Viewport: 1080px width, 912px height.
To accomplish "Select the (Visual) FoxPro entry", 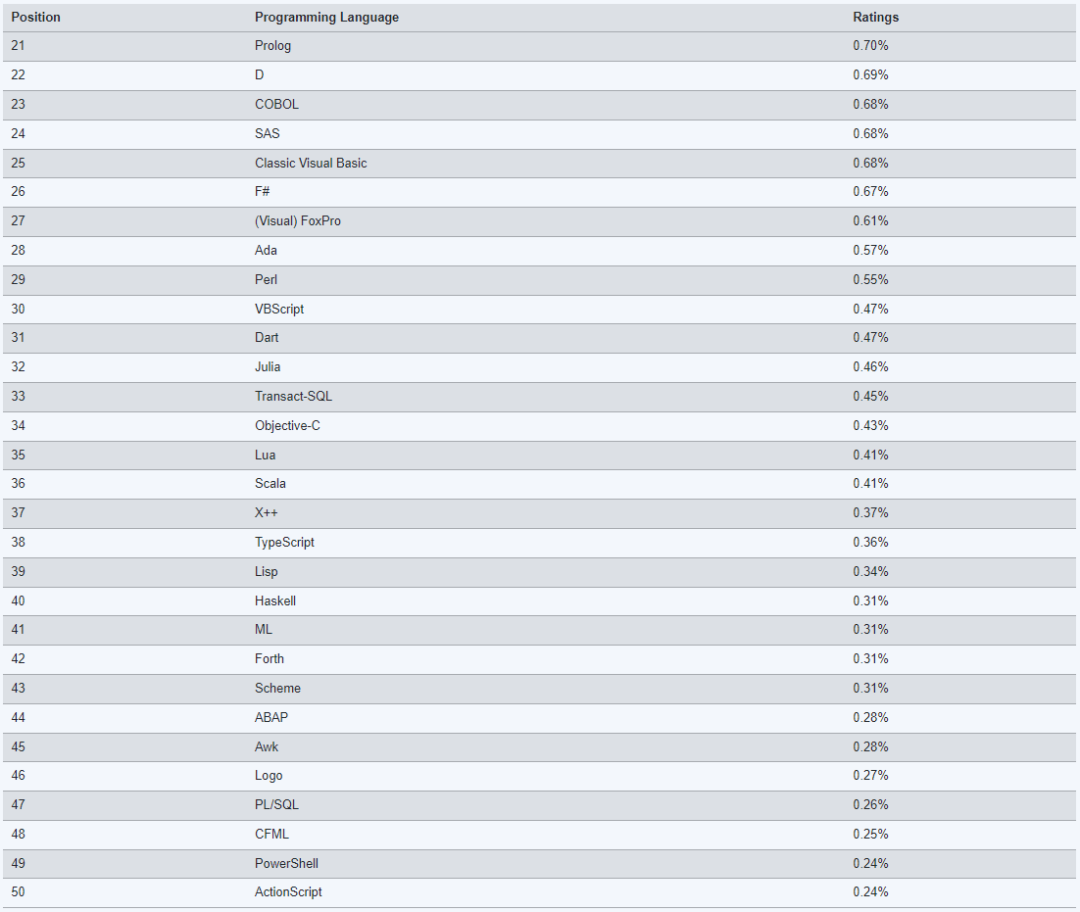I will pyautogui.click(x=298, y=221).
